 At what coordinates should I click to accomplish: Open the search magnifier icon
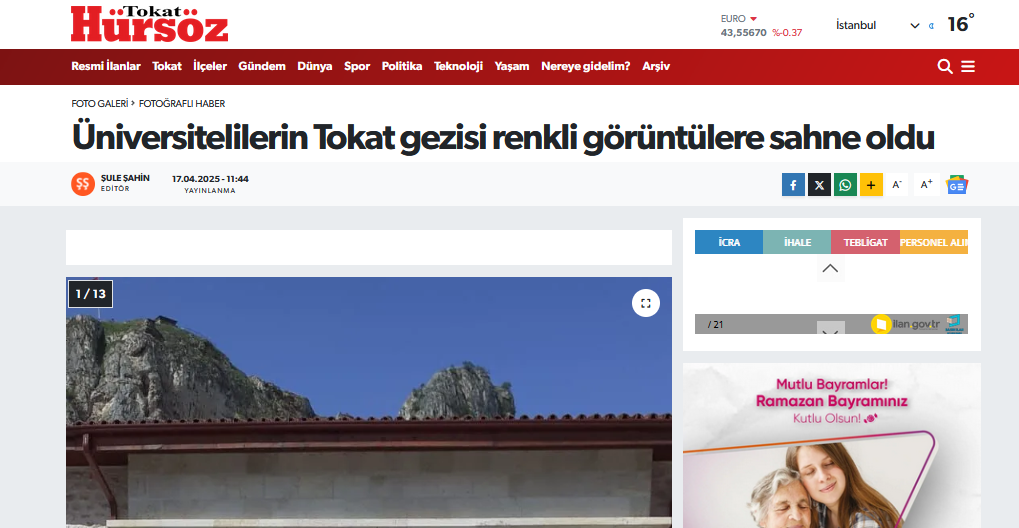pyautogui.click(x=945, y=66)
